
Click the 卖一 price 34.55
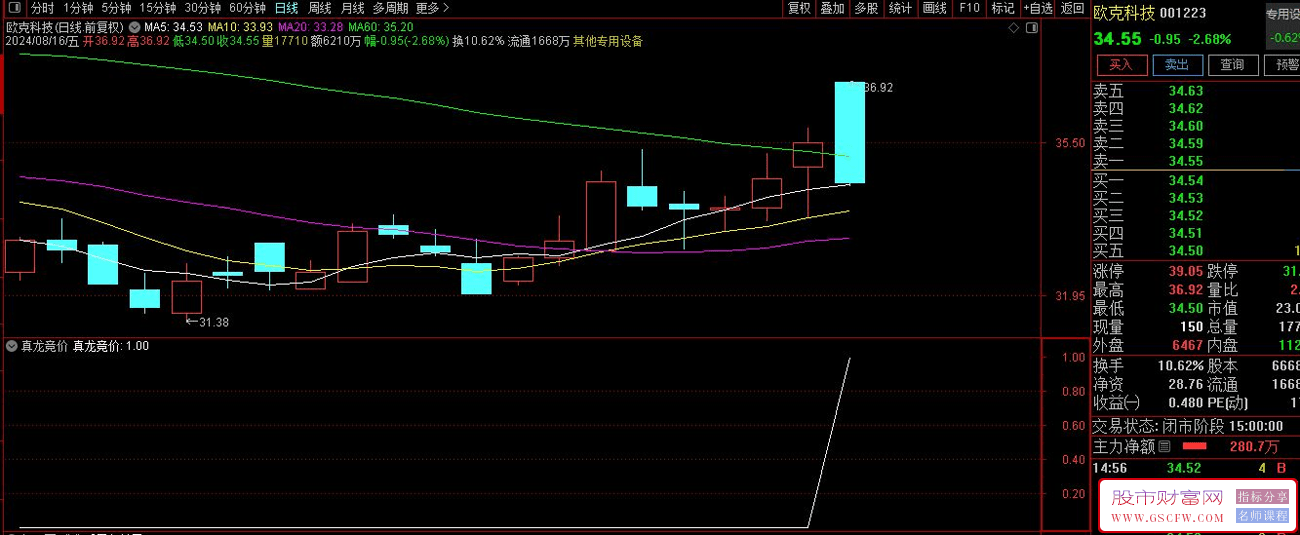click(1185, 161)
